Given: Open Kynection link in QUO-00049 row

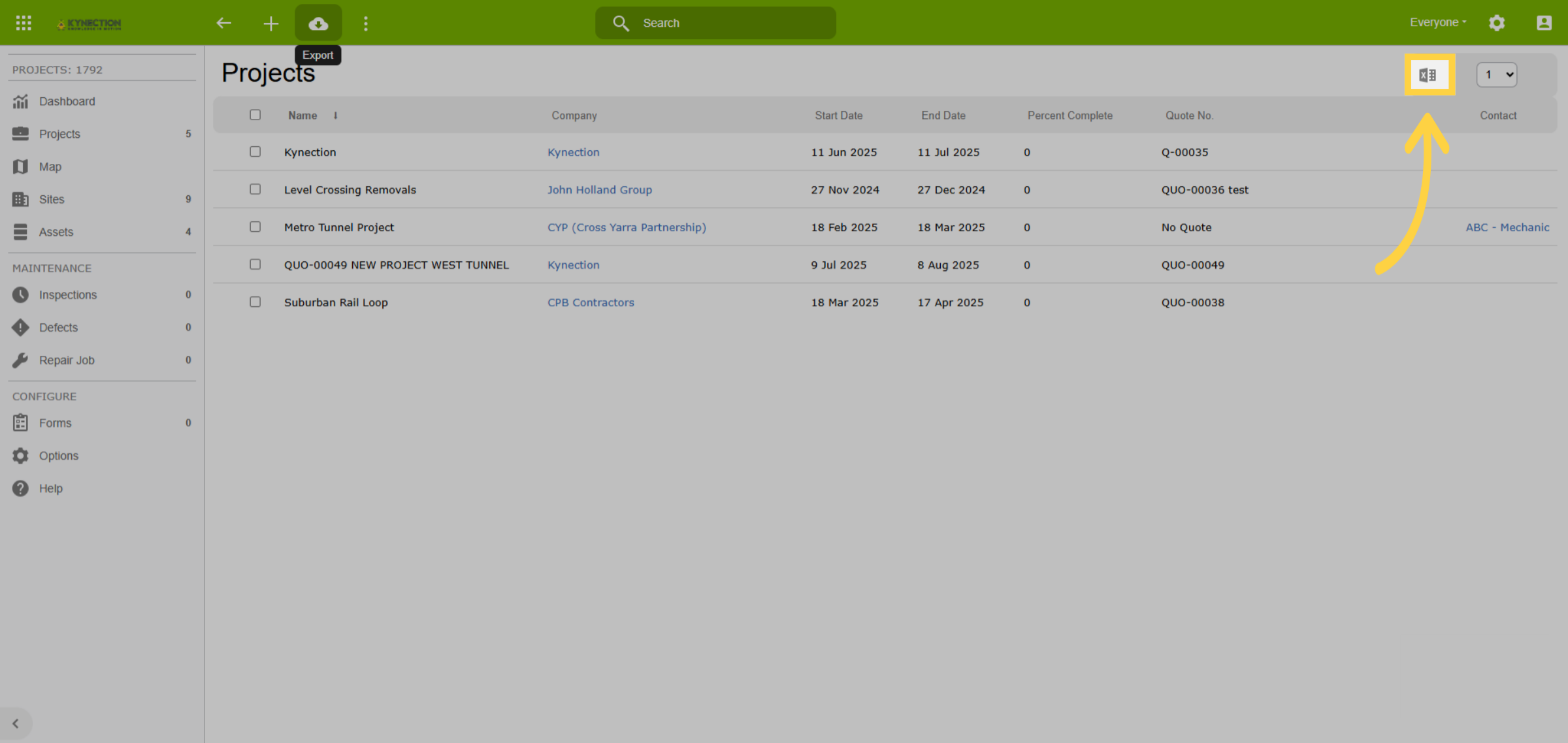Looking at the screenshot, I should tap(574, 265).
